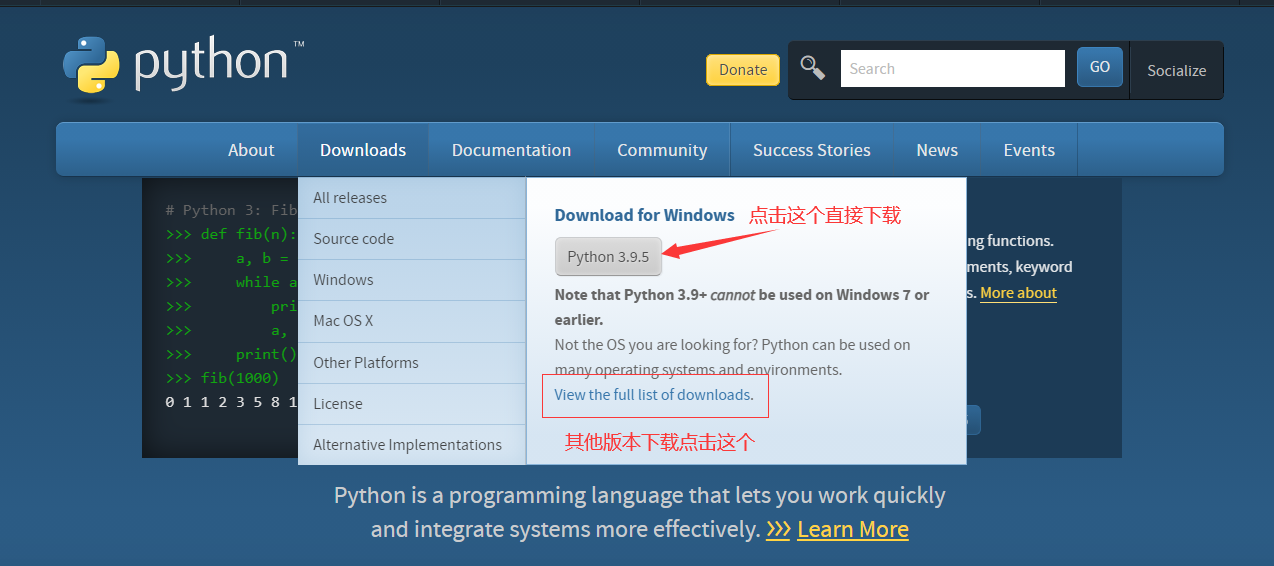Open the About menu
This screenshot has width=1274, height=566.
click(251, 150)
